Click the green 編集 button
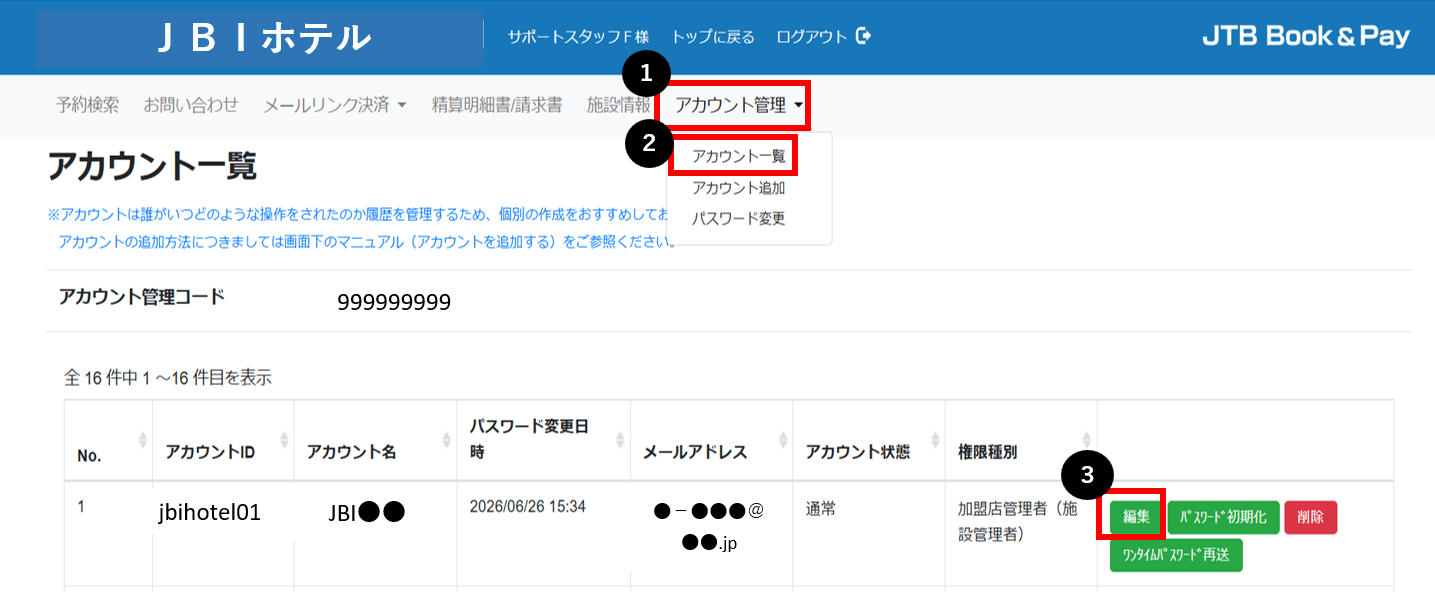 [1135, 517]
